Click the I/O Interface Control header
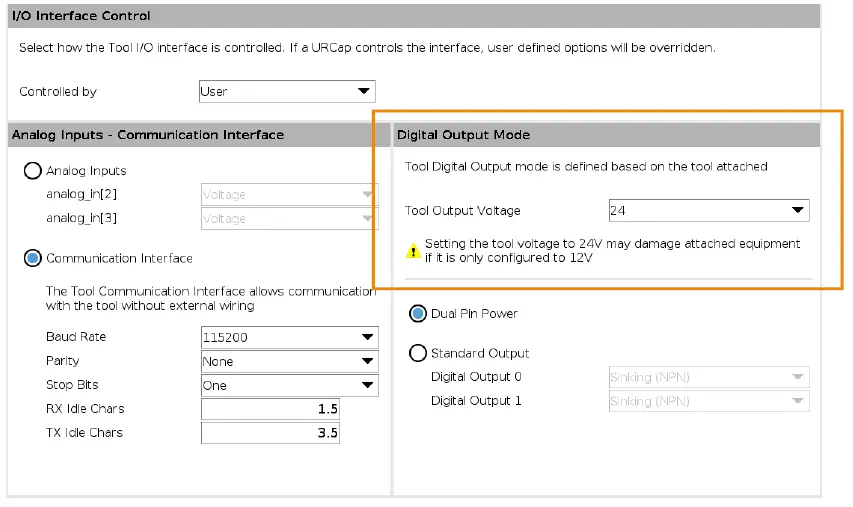 click(81, 16)
